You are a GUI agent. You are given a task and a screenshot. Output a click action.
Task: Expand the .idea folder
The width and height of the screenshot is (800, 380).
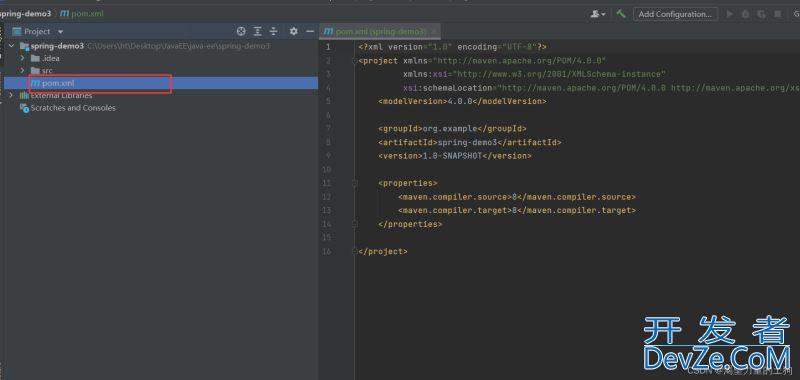click(x=22, y=58)
